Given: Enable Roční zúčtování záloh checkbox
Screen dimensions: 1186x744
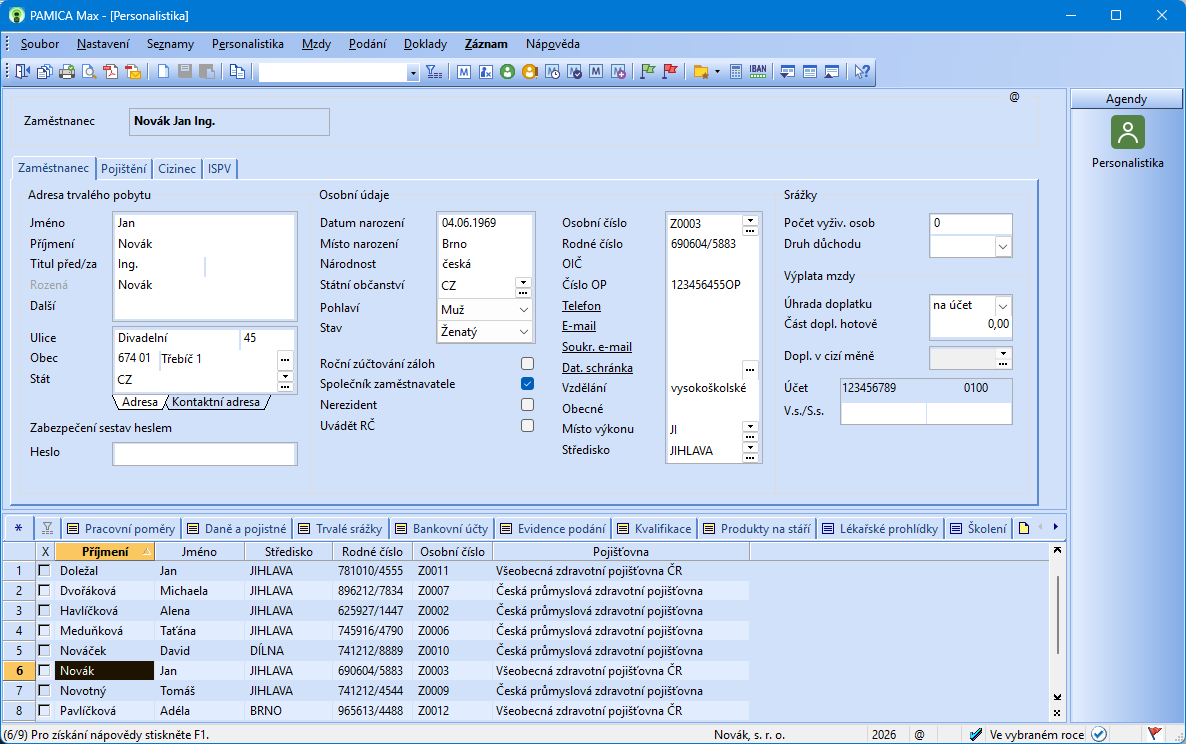Looking at the screenshot, I should (527, 363).
